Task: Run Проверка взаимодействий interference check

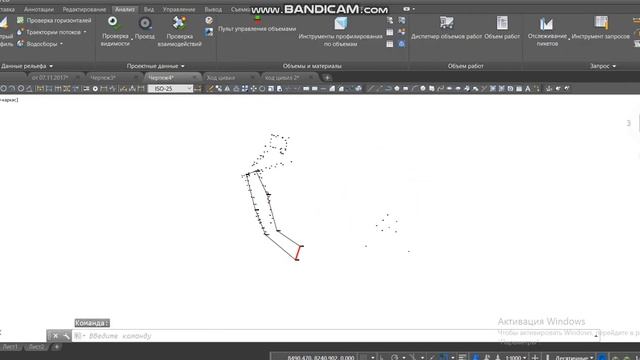Action: pyautogui.click(x=180, y=31)
